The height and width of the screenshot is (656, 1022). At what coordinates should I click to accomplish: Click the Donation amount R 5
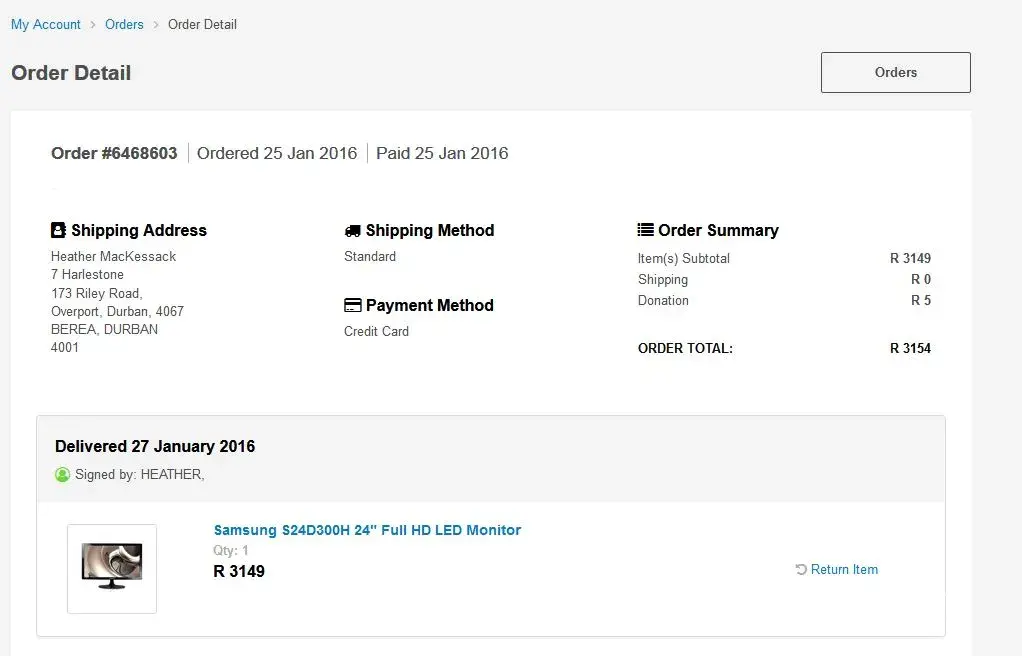point(920,300)
